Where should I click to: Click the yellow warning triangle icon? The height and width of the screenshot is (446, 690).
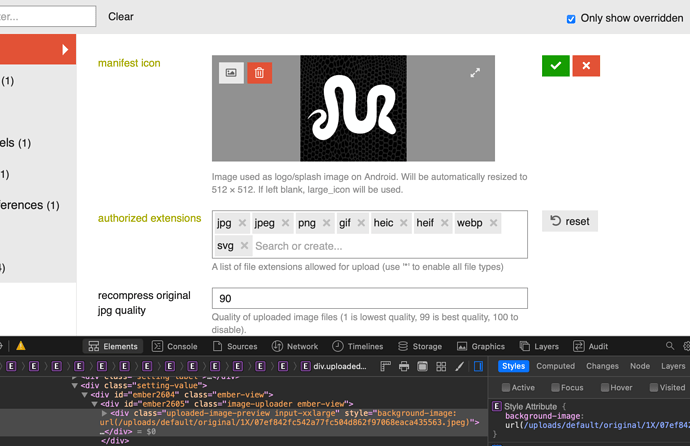tap(21, 346)
